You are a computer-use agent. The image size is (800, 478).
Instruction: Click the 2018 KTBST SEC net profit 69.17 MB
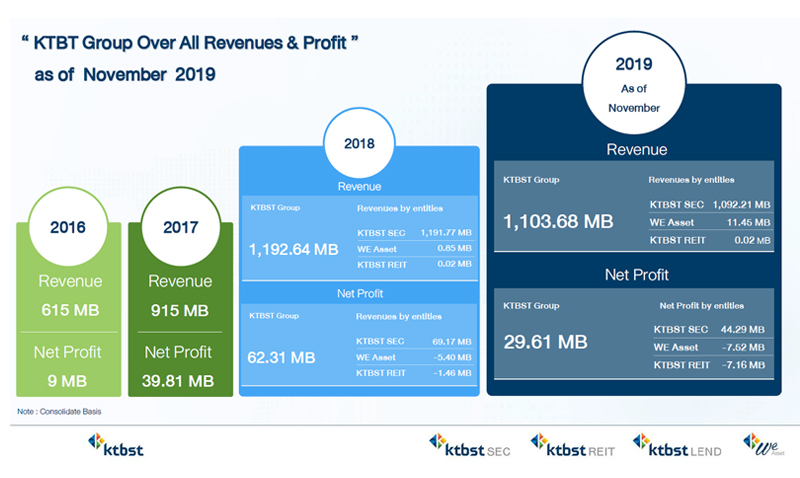tap(452, 342)
